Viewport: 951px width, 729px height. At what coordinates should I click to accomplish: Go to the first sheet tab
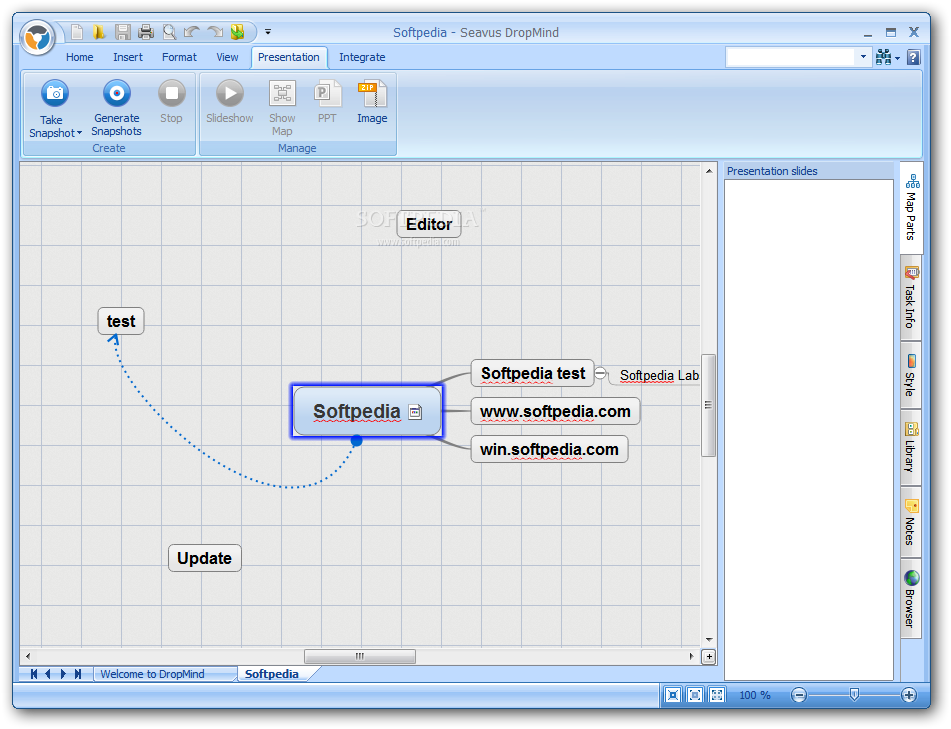click(x=34, y=674)
